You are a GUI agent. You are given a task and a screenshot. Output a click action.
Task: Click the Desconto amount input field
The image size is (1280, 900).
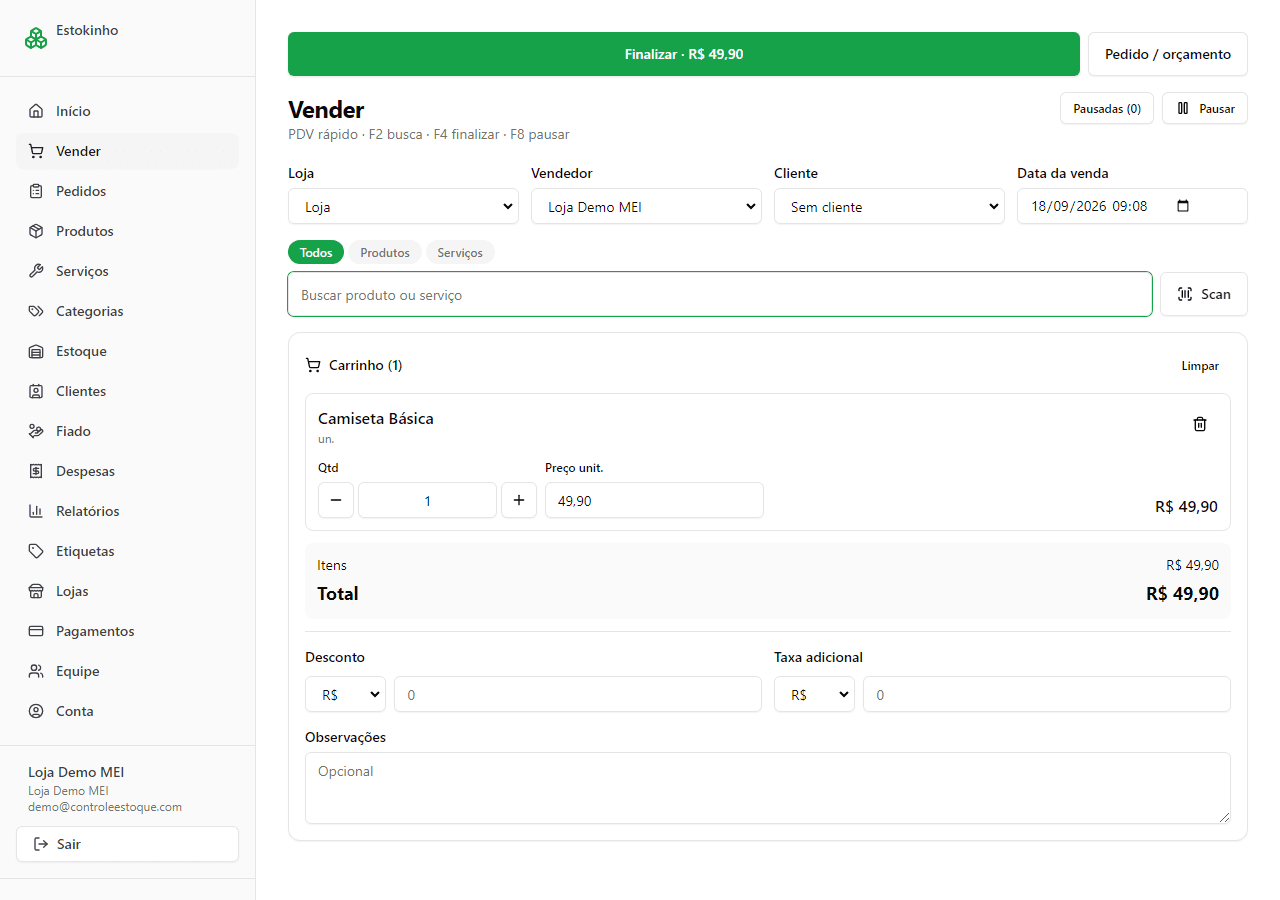click(x=578, y=694)
